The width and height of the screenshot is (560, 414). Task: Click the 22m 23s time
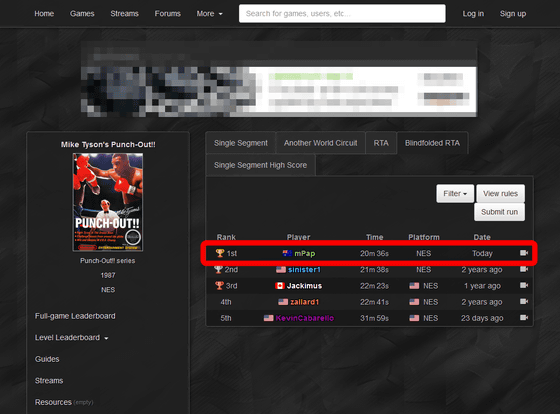click(374, 286)
